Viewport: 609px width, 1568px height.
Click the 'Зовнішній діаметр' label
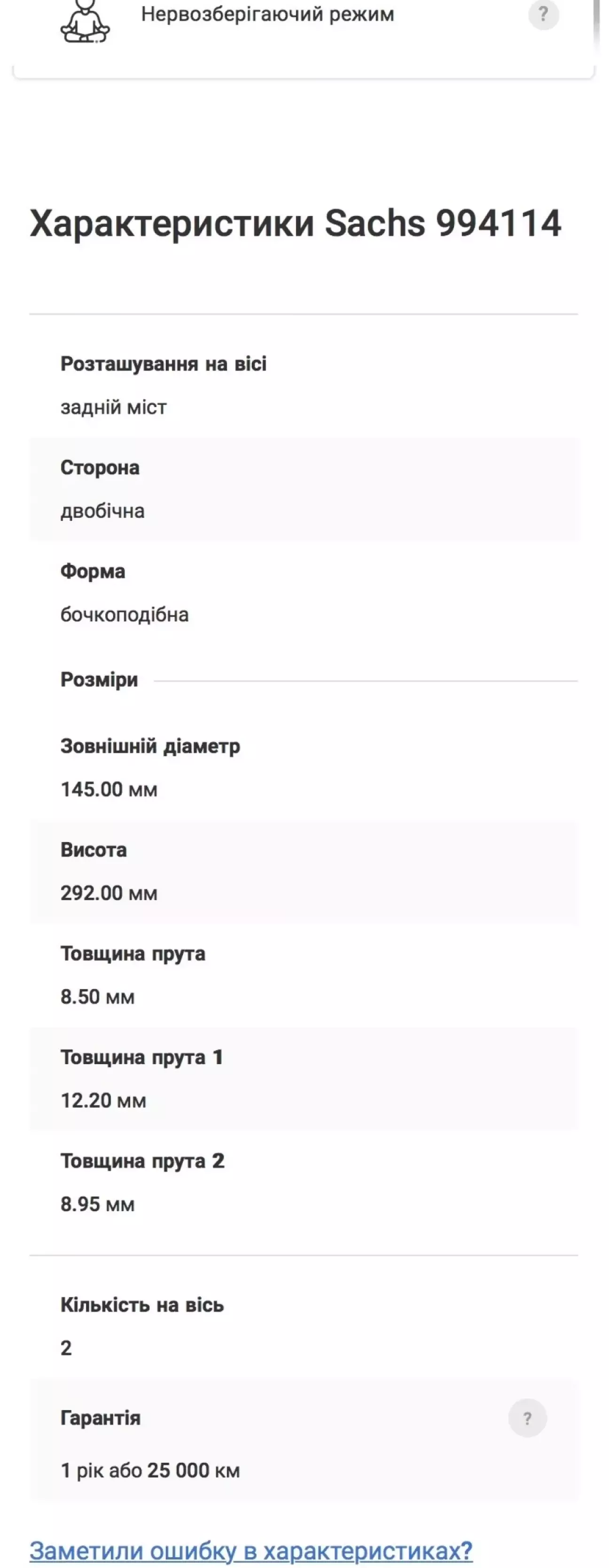coord(150,746)
